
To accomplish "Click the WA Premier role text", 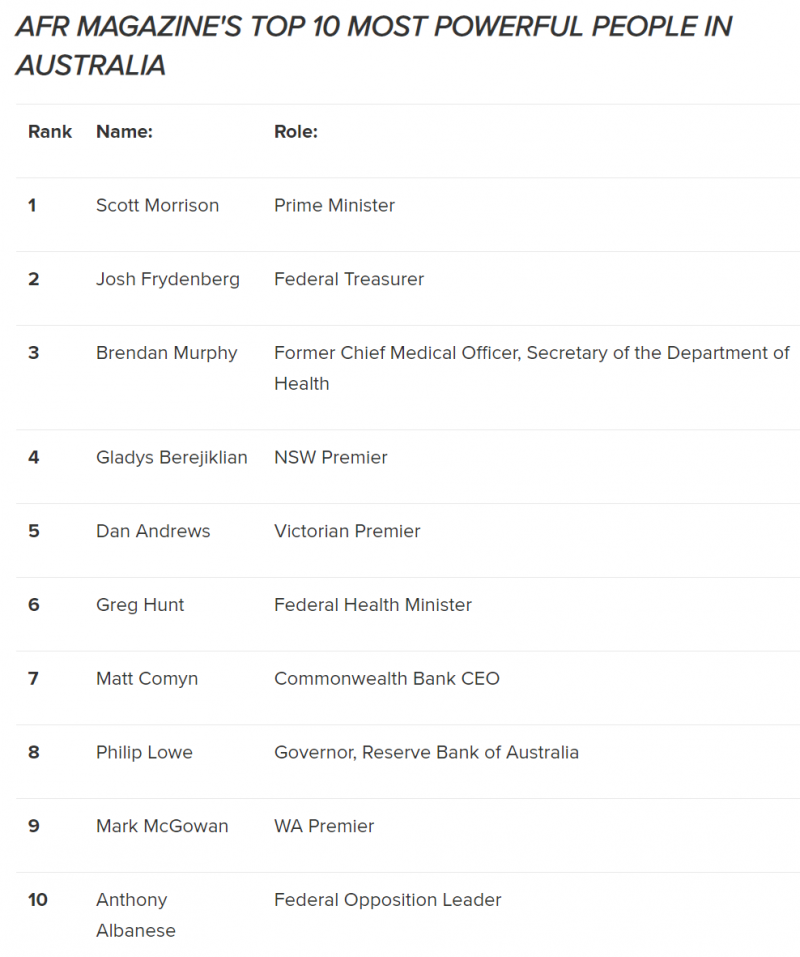I will tap(324, 826).
